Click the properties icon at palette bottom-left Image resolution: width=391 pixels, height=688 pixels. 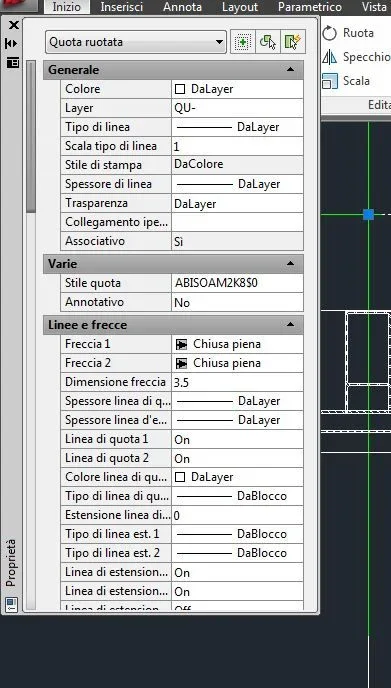(12, 604)
